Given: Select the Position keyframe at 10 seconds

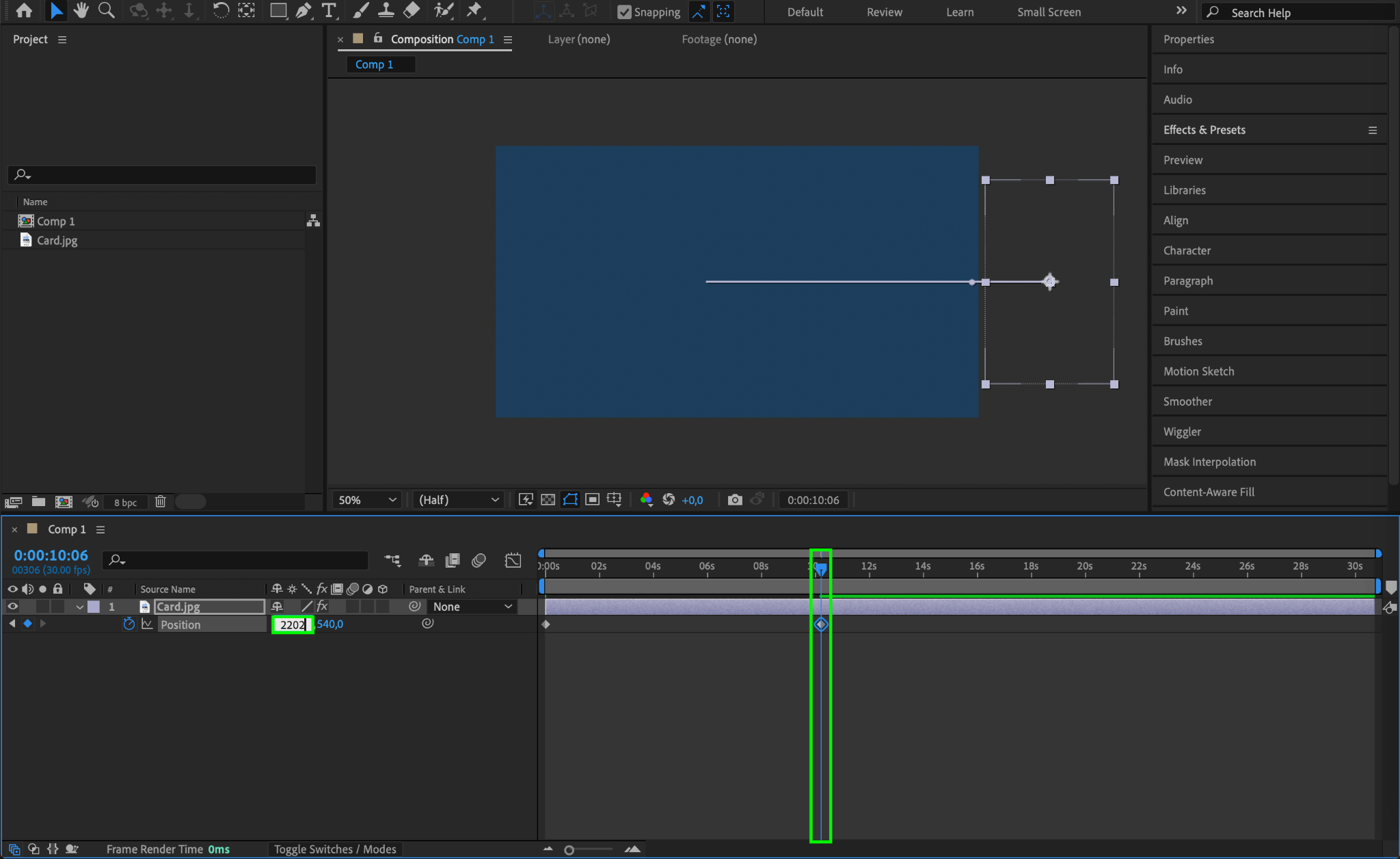Looking at the screenshot, I should click(x=821, y=624).
